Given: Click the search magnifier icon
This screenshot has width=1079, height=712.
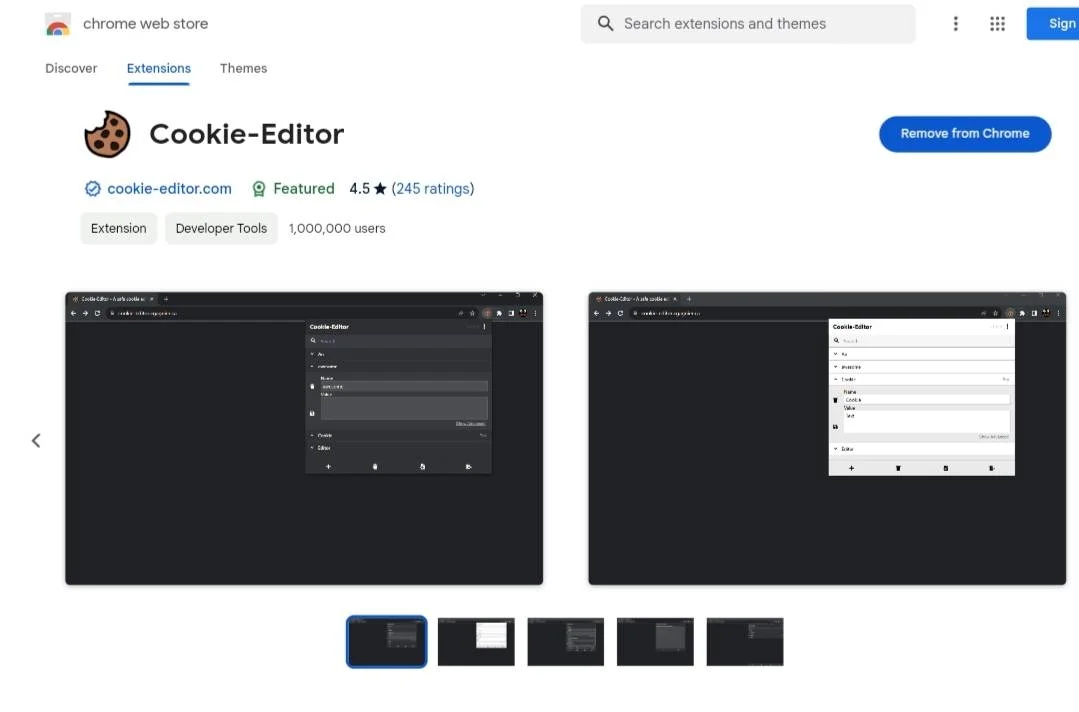Looking at the screenshot, I should click(605, 23).
